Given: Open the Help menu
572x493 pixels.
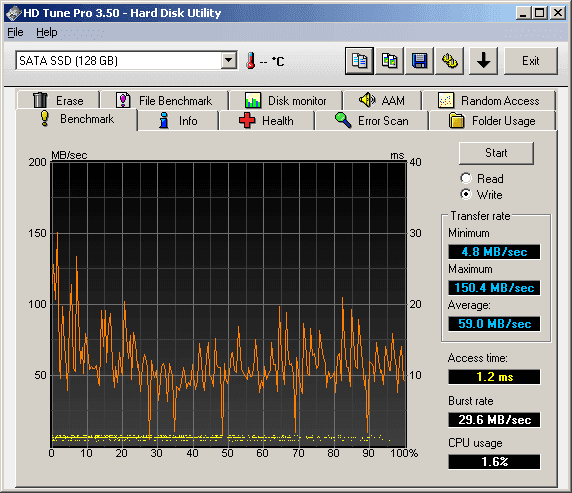Looking at the screenshot, I should click(47, 32).
